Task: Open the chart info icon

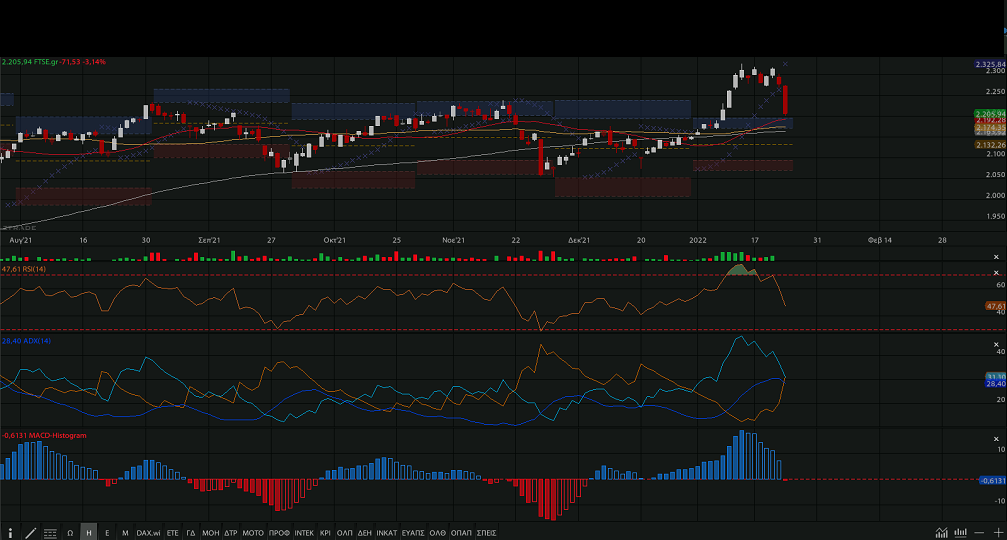Action: tap(10, 533)
